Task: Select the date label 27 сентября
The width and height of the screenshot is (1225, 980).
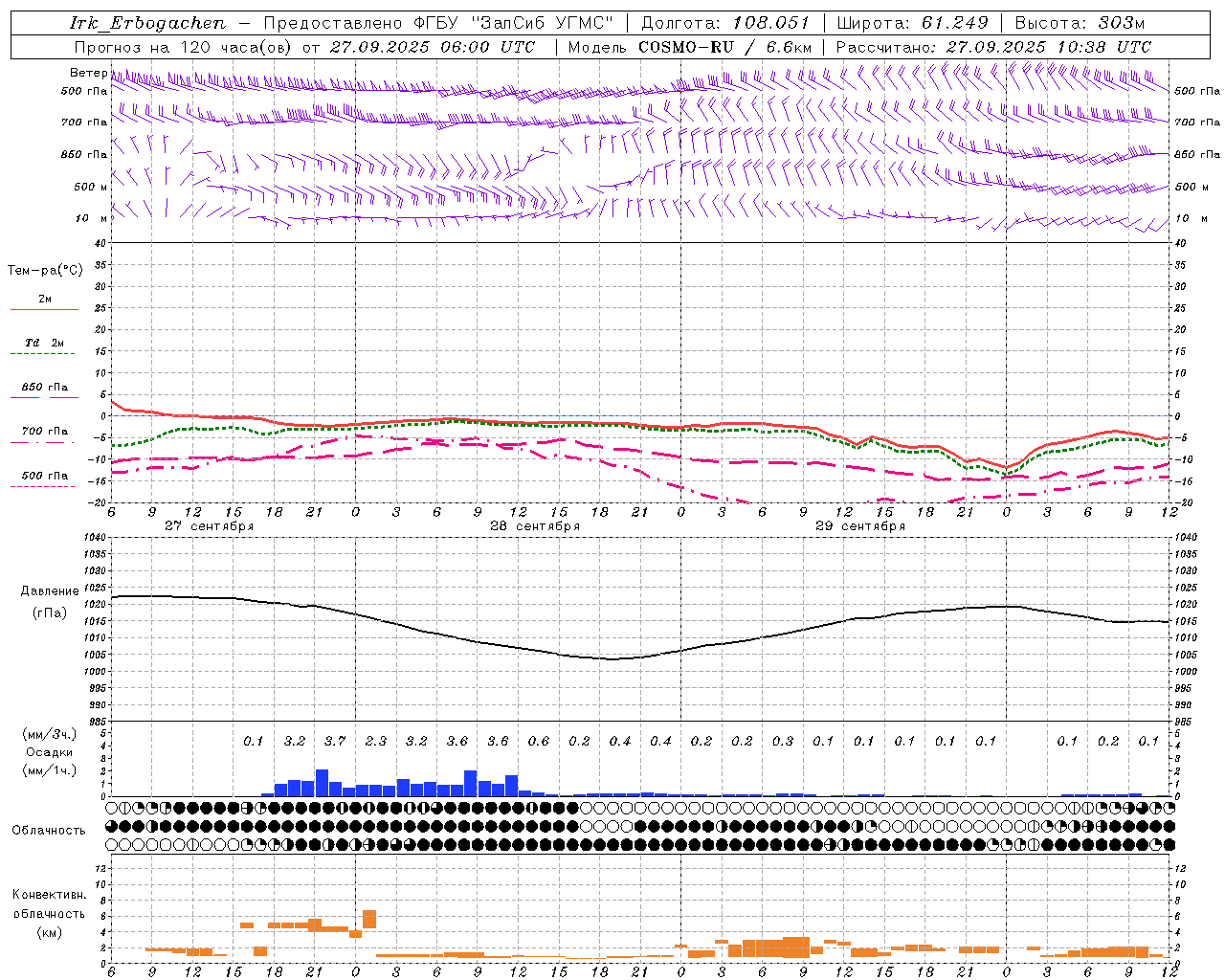Action: [209, 526]
